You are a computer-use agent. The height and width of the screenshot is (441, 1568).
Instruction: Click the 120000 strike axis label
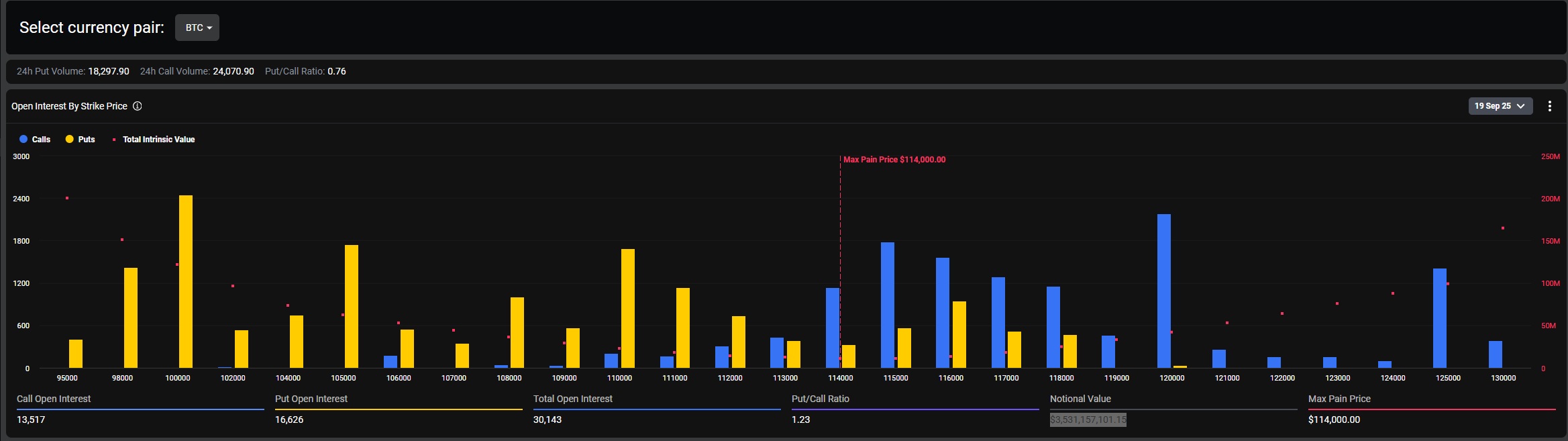coord(1172,378)
